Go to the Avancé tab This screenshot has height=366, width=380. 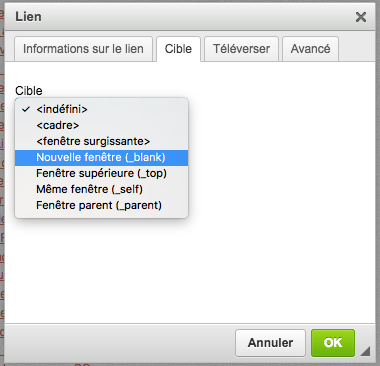310,49
